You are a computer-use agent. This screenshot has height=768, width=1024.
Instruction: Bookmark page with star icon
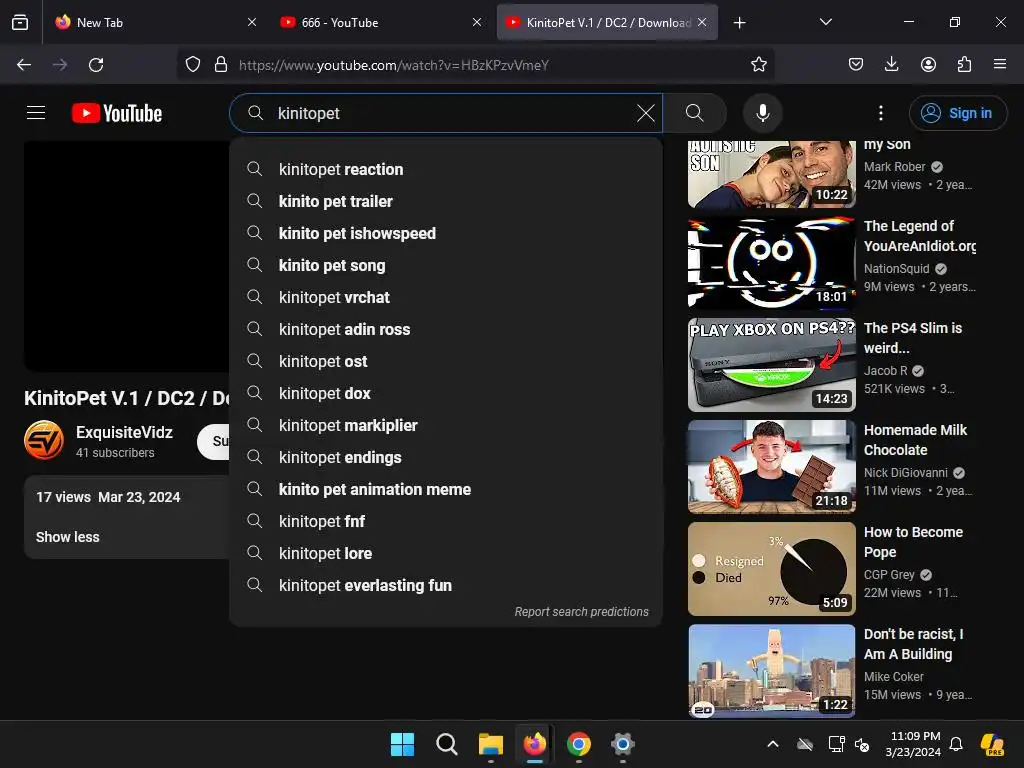[x=758, y=65]
